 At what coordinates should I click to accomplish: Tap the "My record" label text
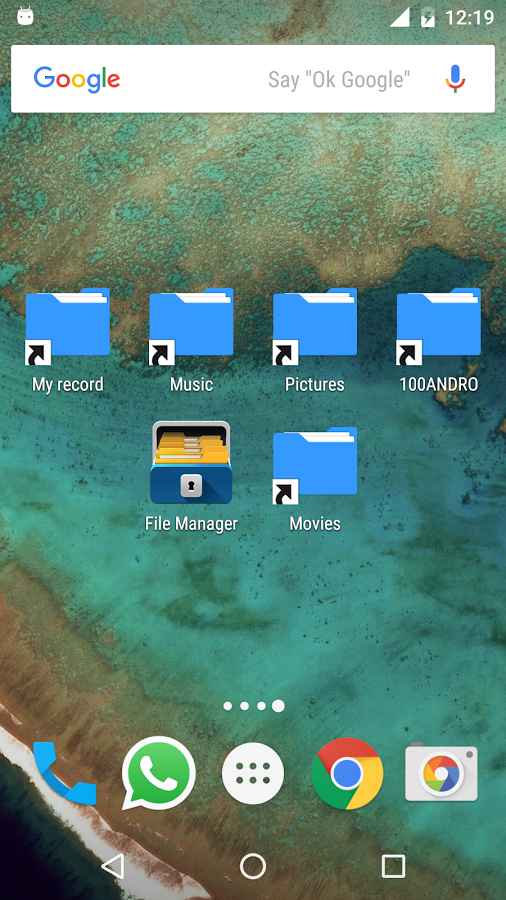(68, 384)
